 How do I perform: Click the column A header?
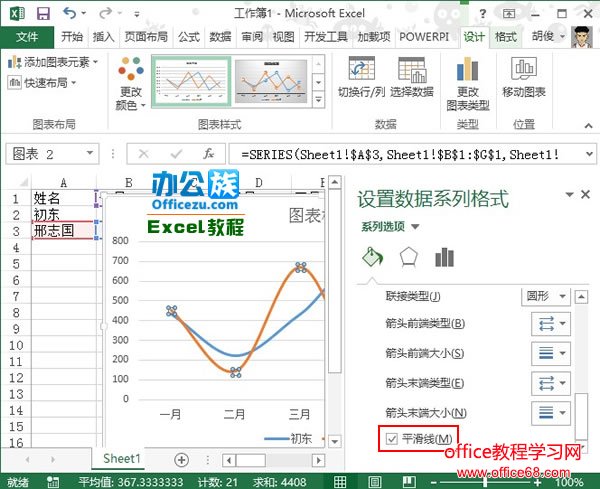[x=64, y=183]
